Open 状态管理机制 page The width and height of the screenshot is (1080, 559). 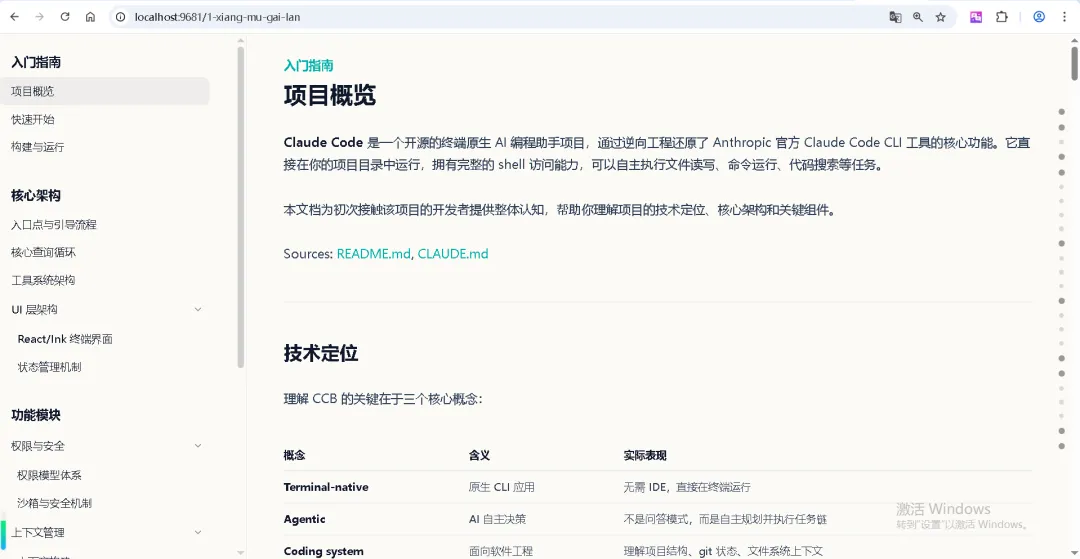coord(50,367)
